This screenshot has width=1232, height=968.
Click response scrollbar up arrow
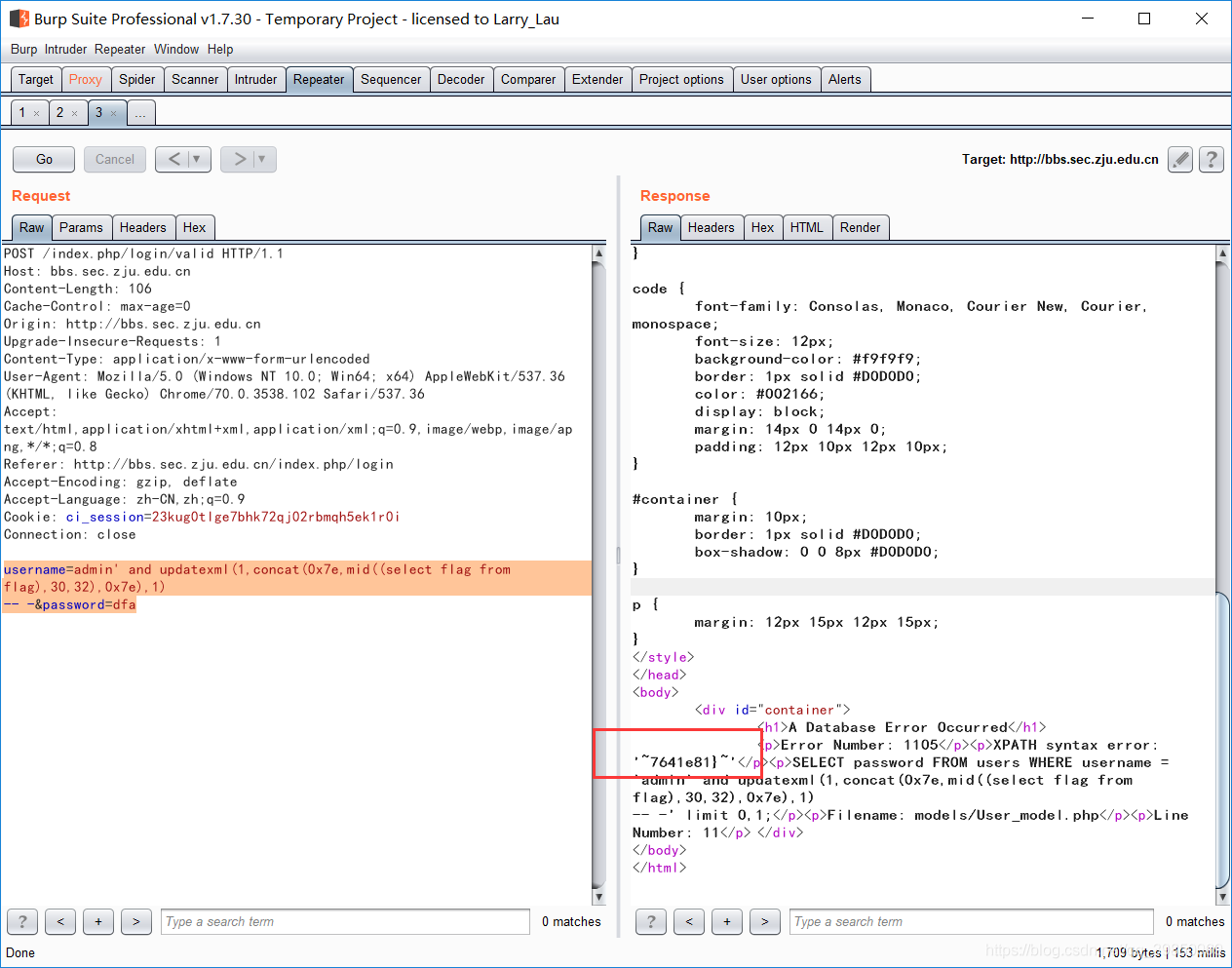[x=1222, y=253]
